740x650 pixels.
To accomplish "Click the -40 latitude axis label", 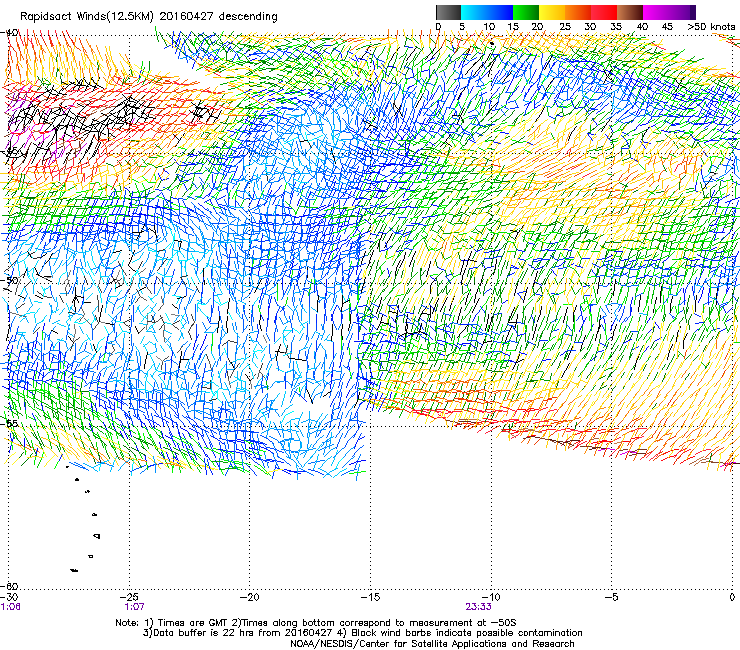I will (9, 33).
